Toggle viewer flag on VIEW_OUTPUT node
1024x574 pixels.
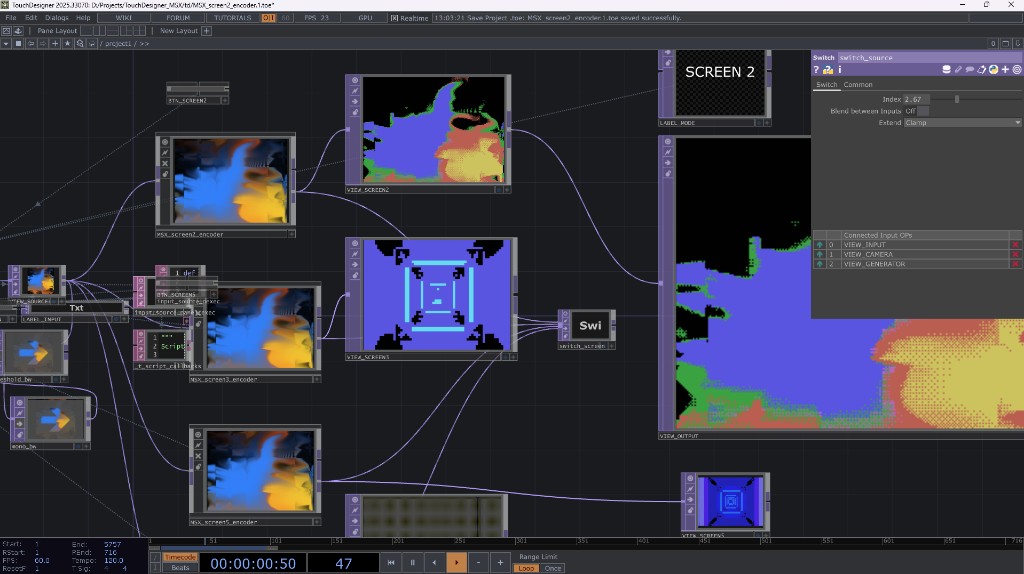click(667, 142)
